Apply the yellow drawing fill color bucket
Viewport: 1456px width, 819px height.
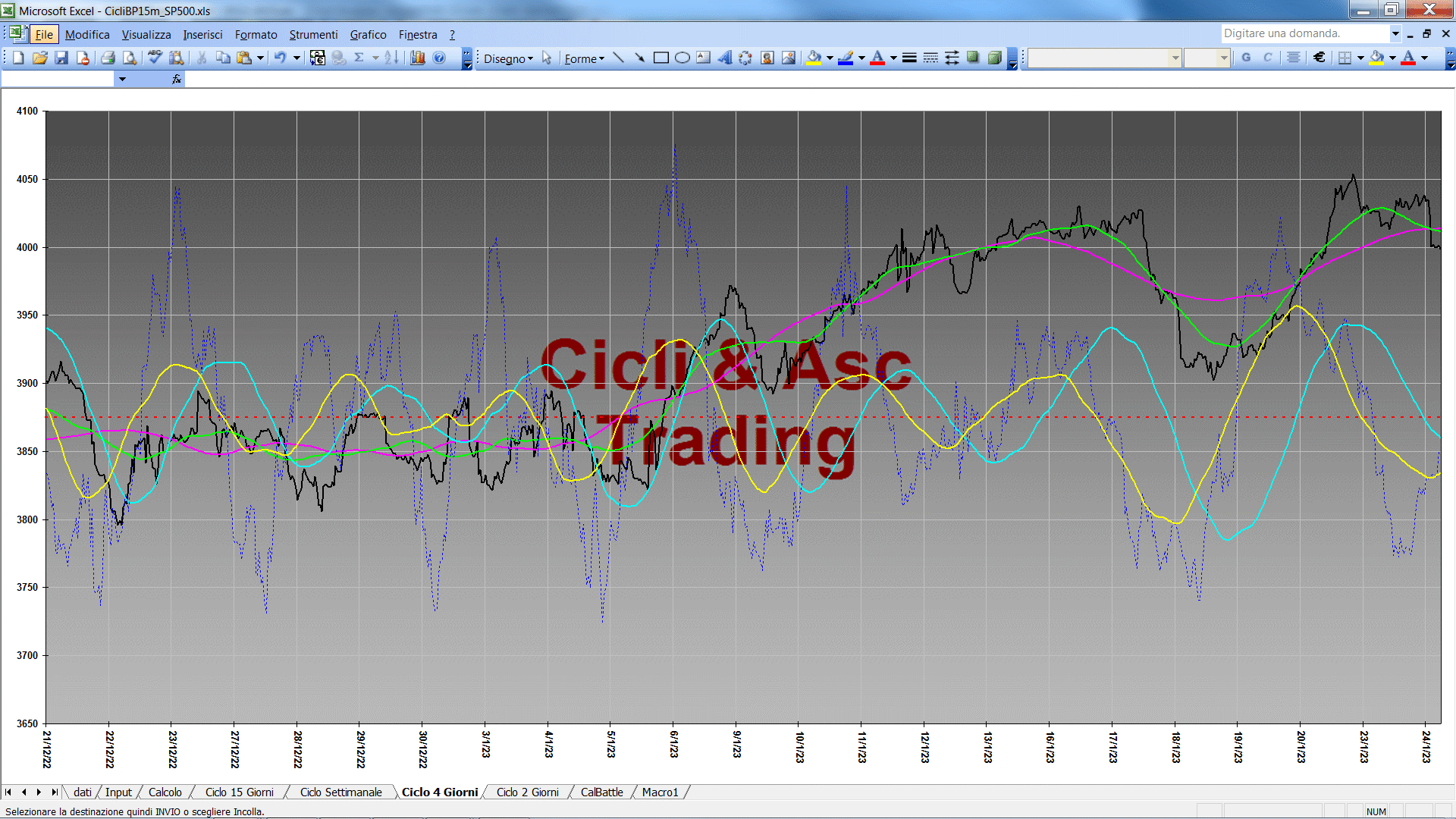(x=814, y=58)
